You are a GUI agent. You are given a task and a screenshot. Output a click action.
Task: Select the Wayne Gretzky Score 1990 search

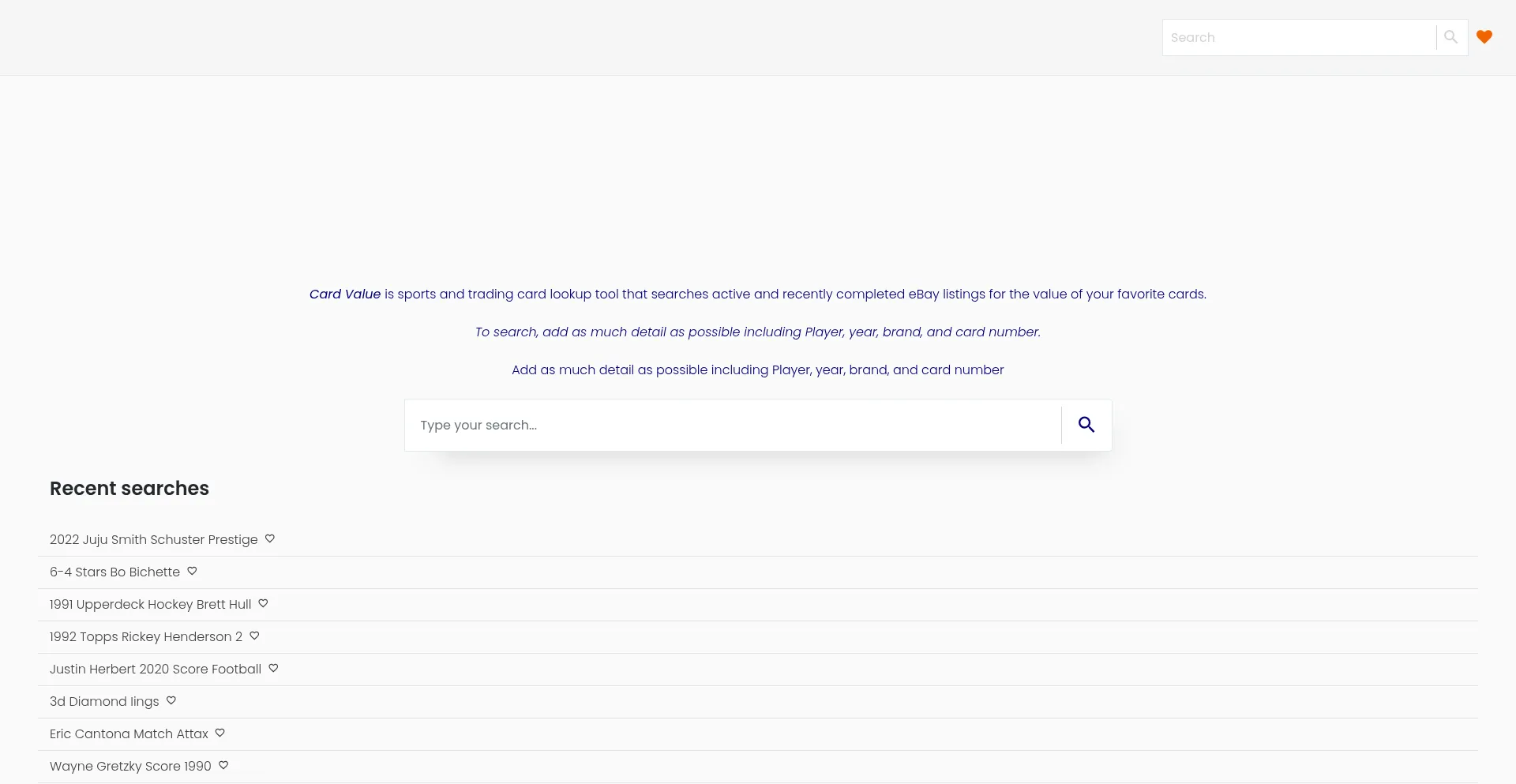coord(130,766)
